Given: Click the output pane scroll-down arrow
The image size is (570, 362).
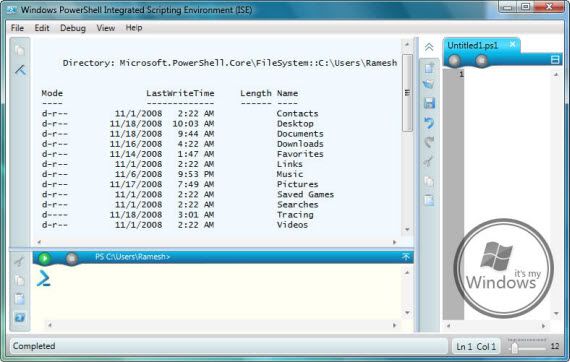Looking at the screenshot, I should coord(407,229).
